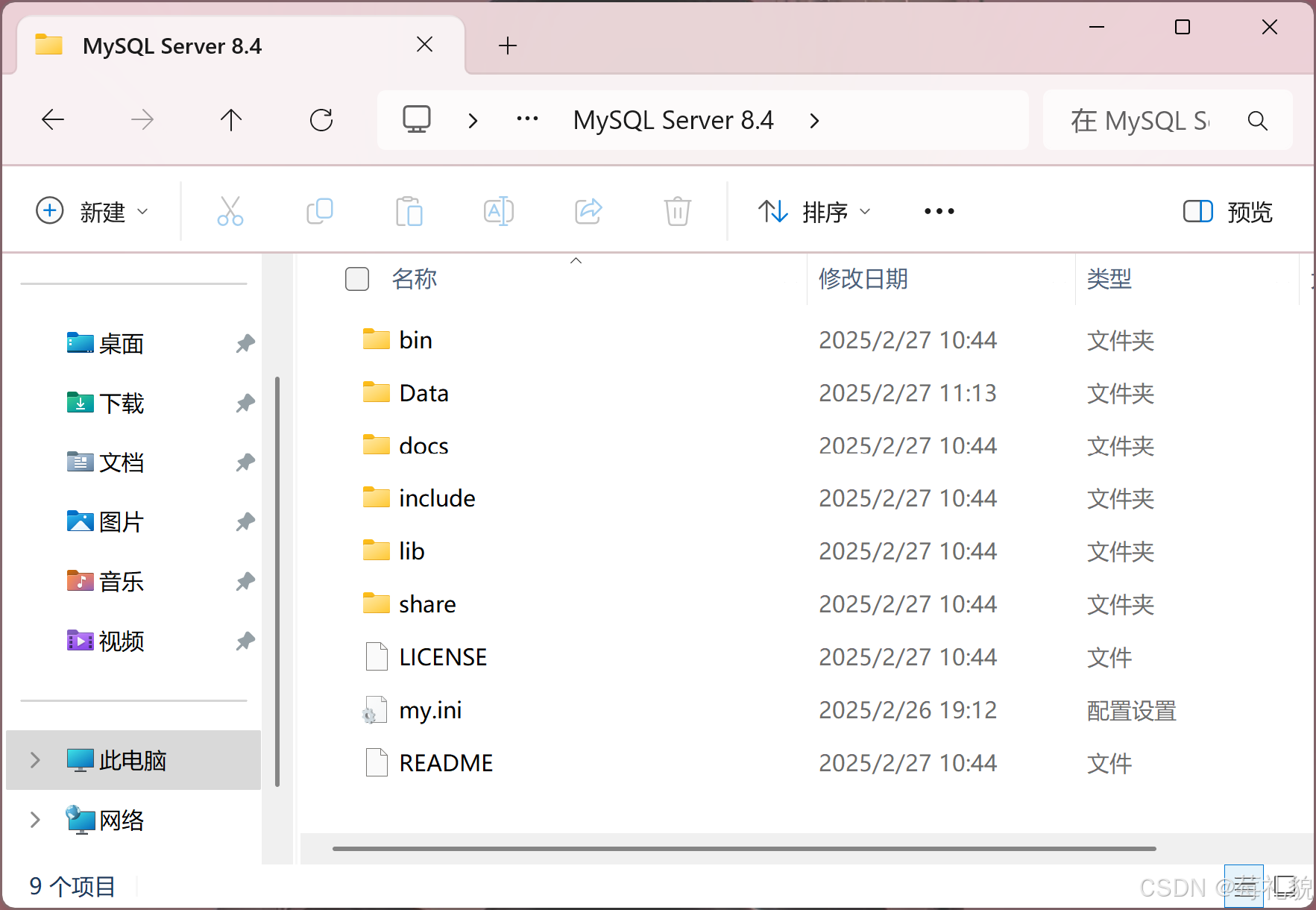Select the lib folder icon
The width and height of the screenshot is (1316, 910).
(377, 550)
